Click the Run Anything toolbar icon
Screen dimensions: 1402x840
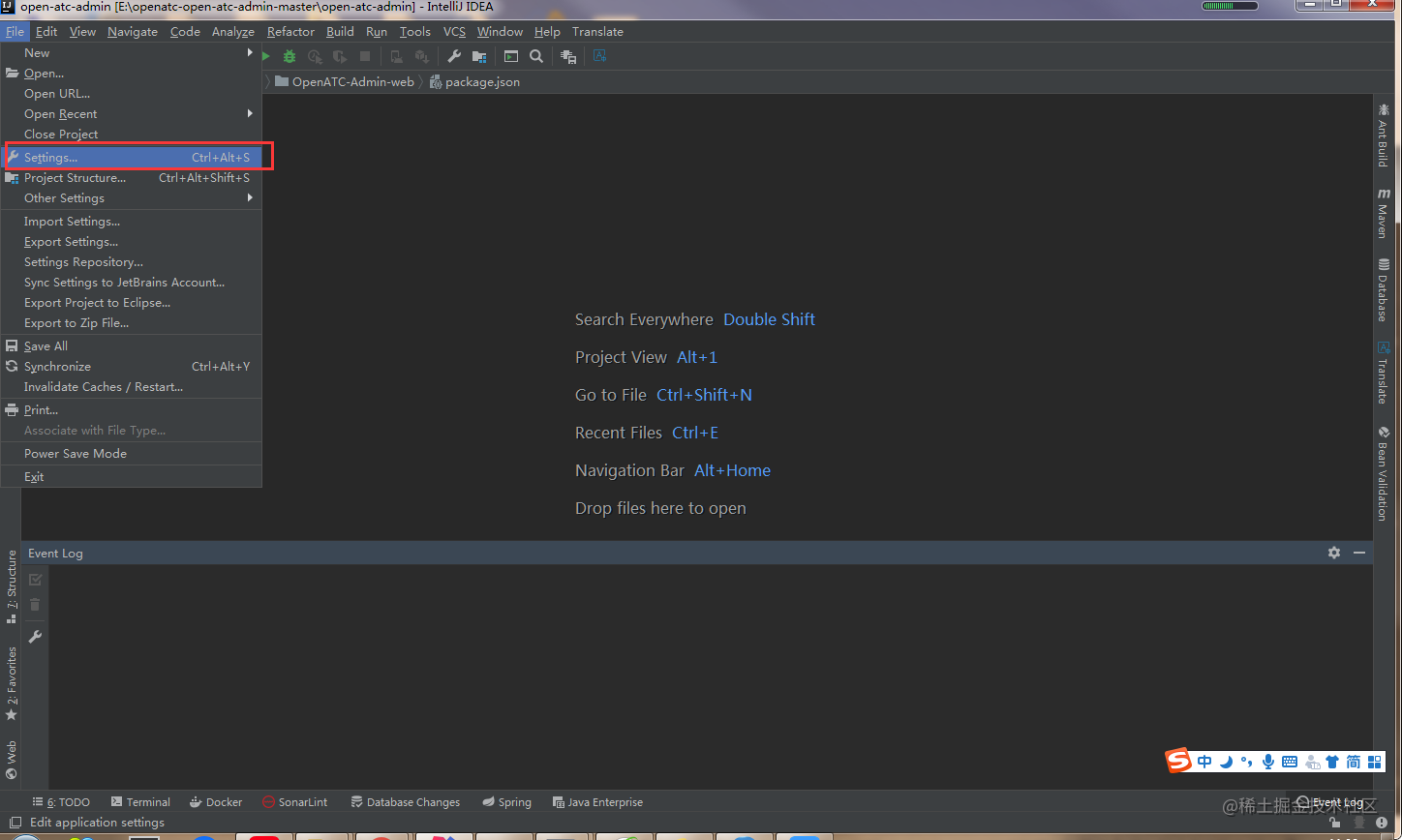[511, 56]
